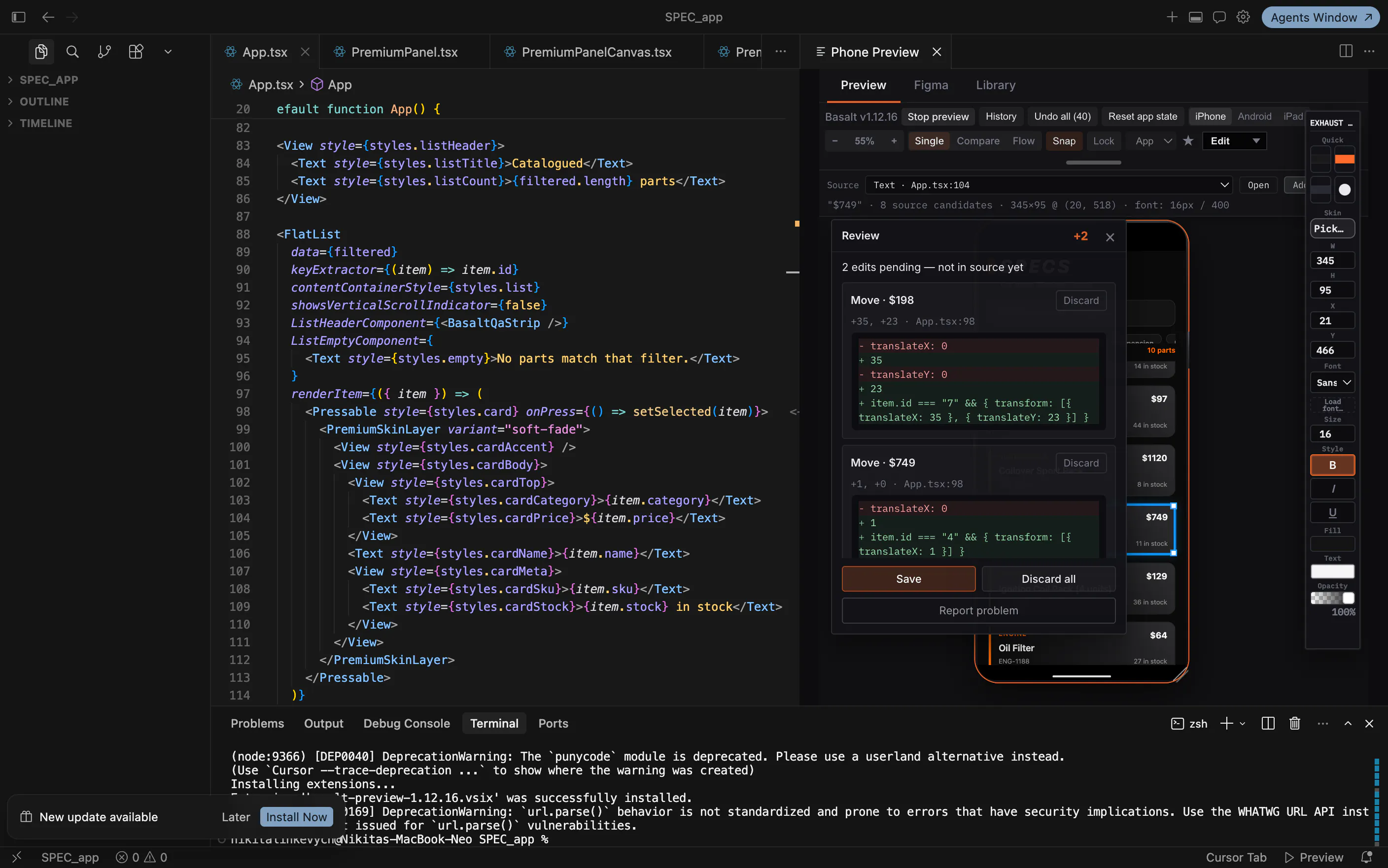The width and height of the screenshot is (1388, 868).
Task: Toggle Bold style B button
Action: pos(1332,465)
